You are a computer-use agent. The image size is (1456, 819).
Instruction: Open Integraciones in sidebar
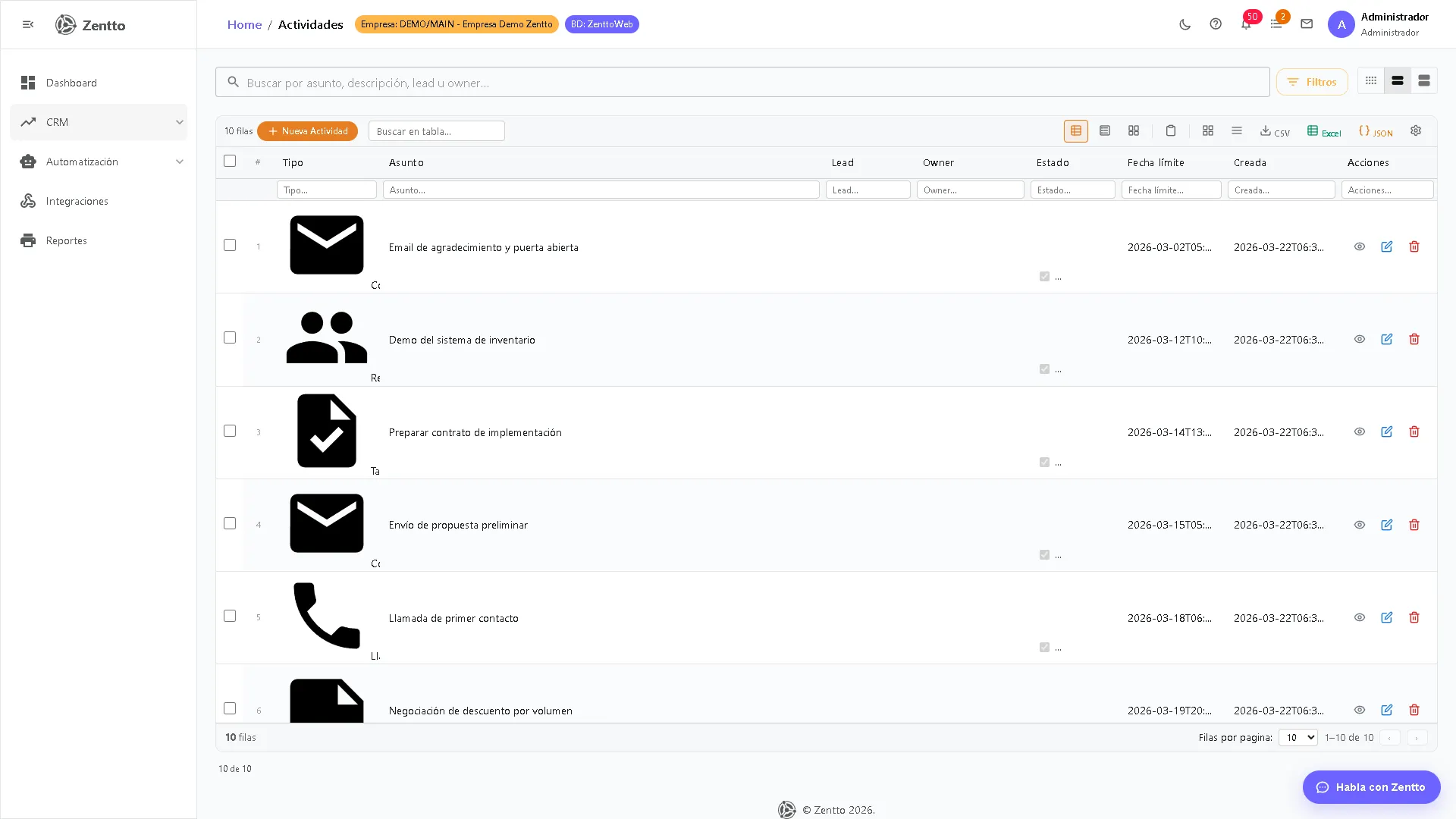click(99, 201)
